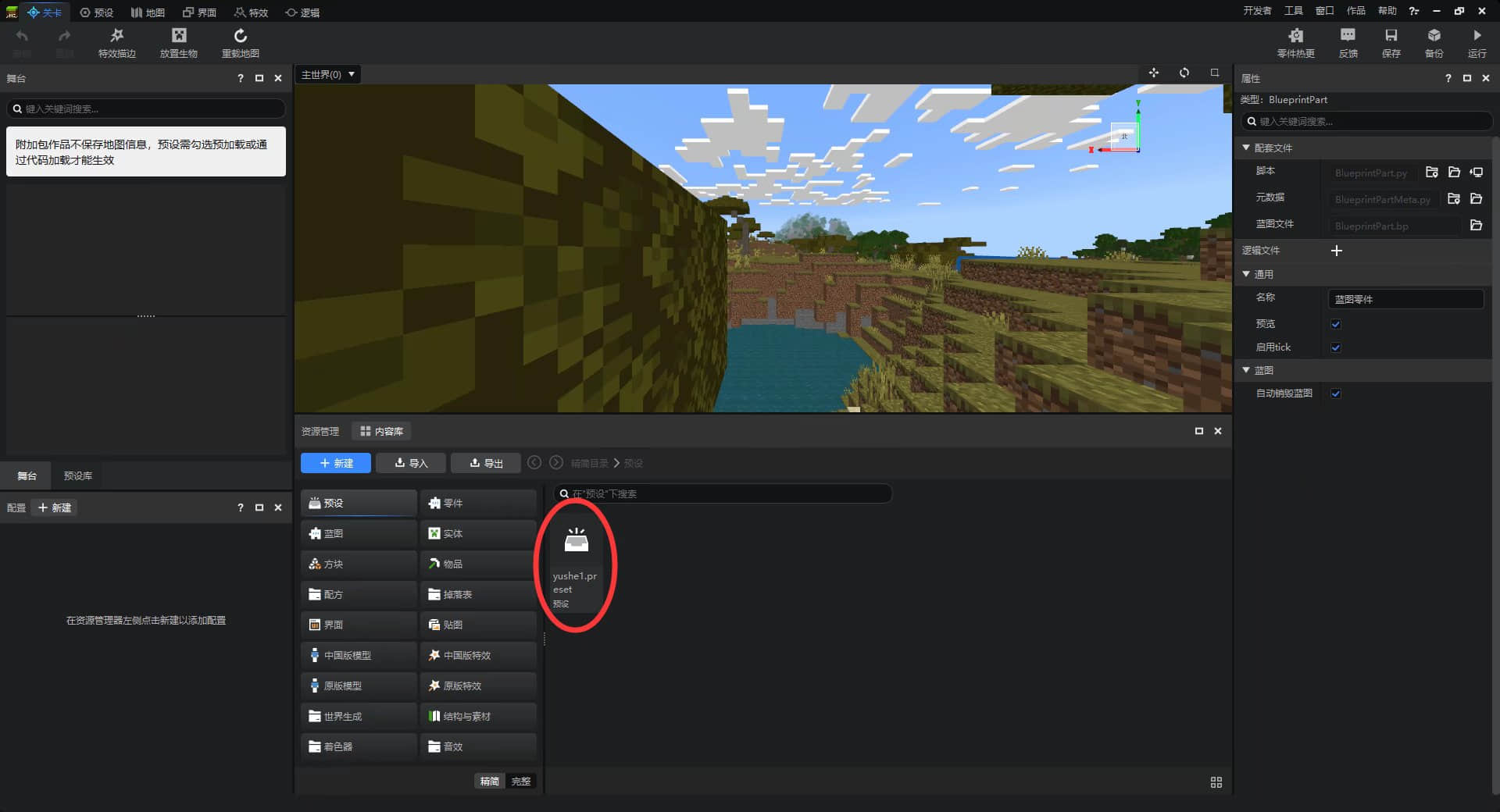The image size is (1500, 812).
Task: Click the 属性 panel search field
Action: [1366, 121]
